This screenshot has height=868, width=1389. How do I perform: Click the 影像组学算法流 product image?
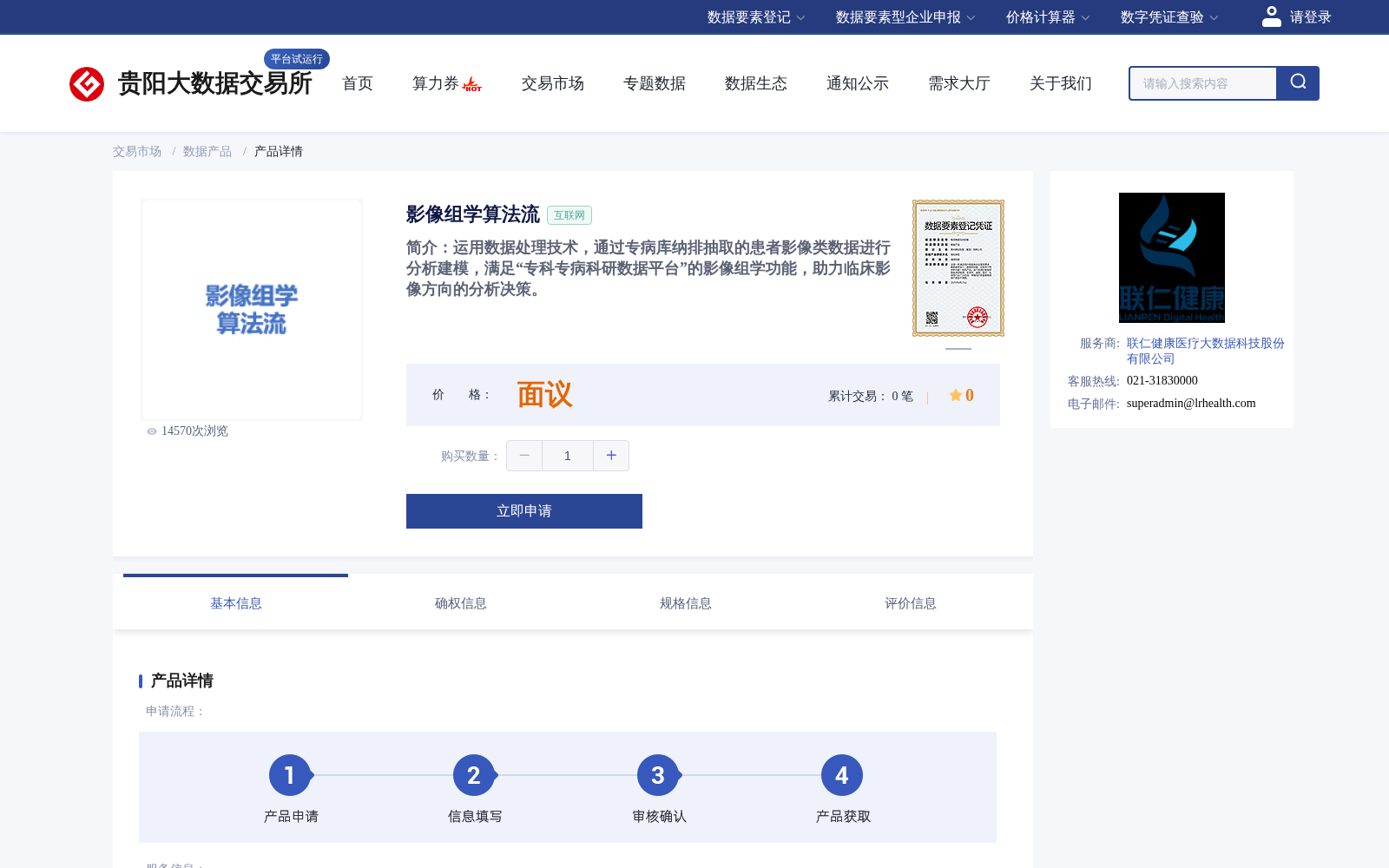pos(252,310)
